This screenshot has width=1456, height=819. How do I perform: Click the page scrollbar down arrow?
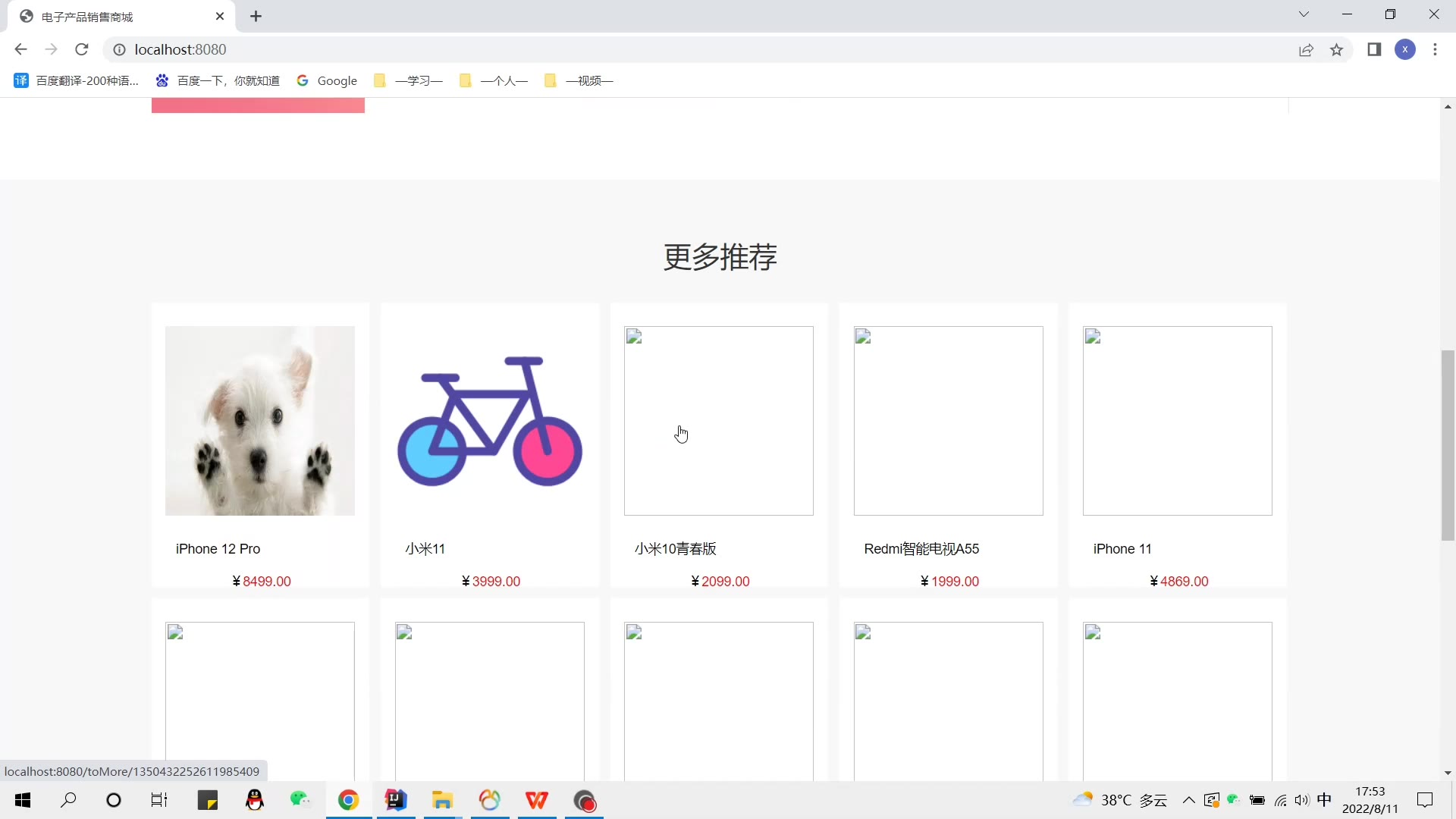click(1448, 773)
